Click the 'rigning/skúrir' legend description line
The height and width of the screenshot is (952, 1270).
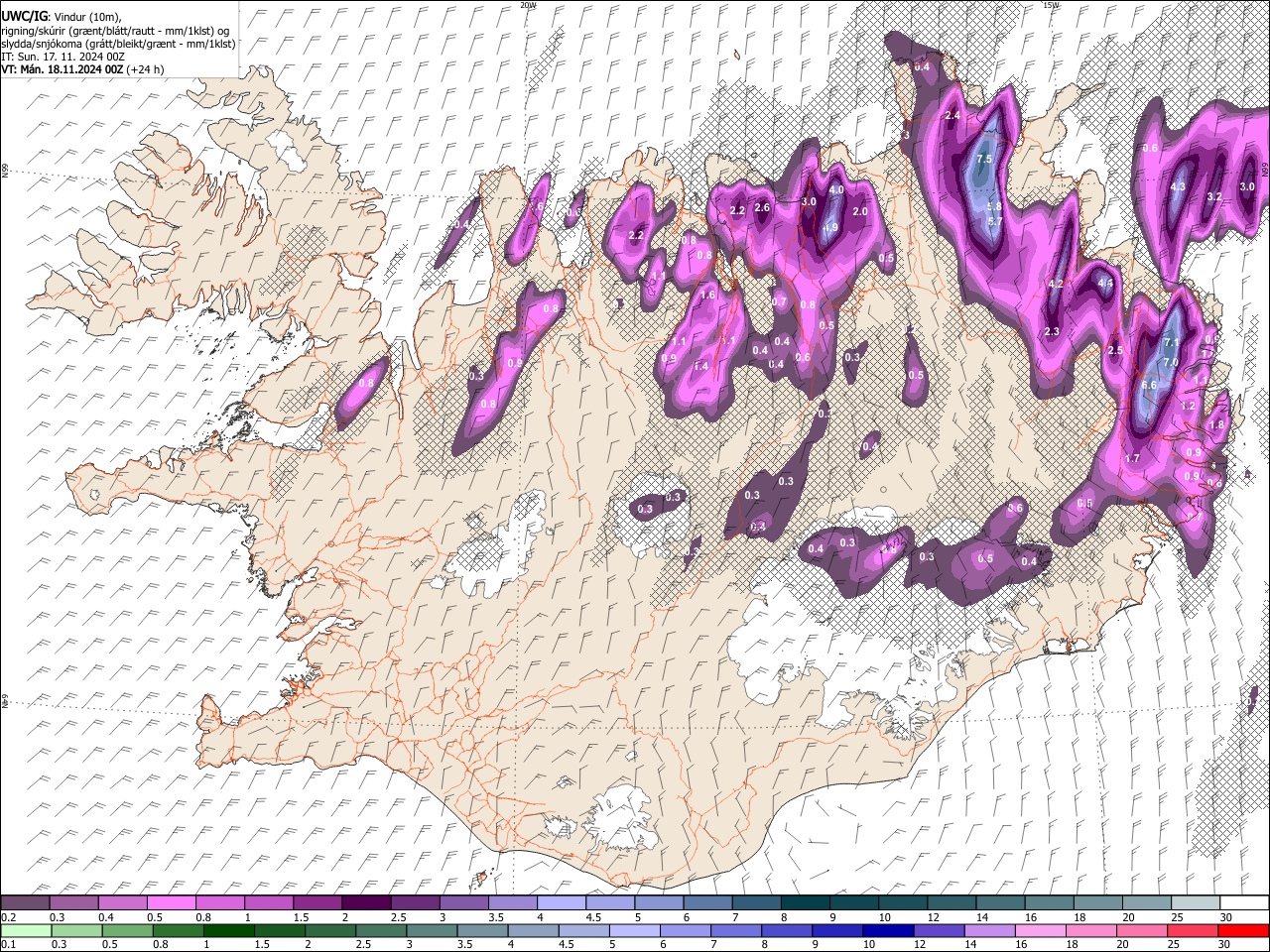115,31
